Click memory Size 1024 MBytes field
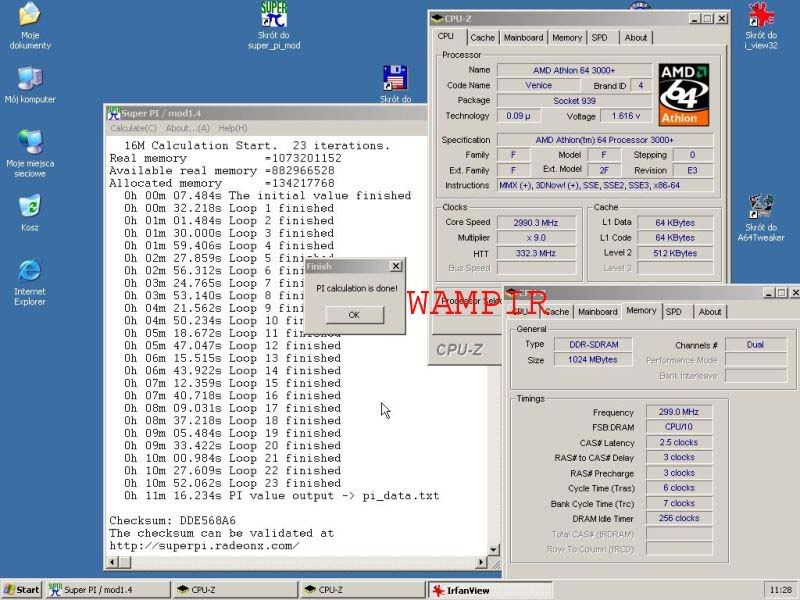 pos(593,360)
